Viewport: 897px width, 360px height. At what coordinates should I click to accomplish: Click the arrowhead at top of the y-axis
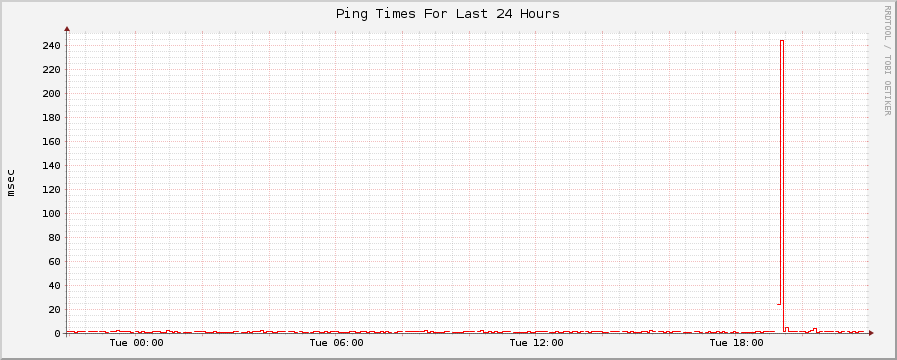[x=67, y=29]
